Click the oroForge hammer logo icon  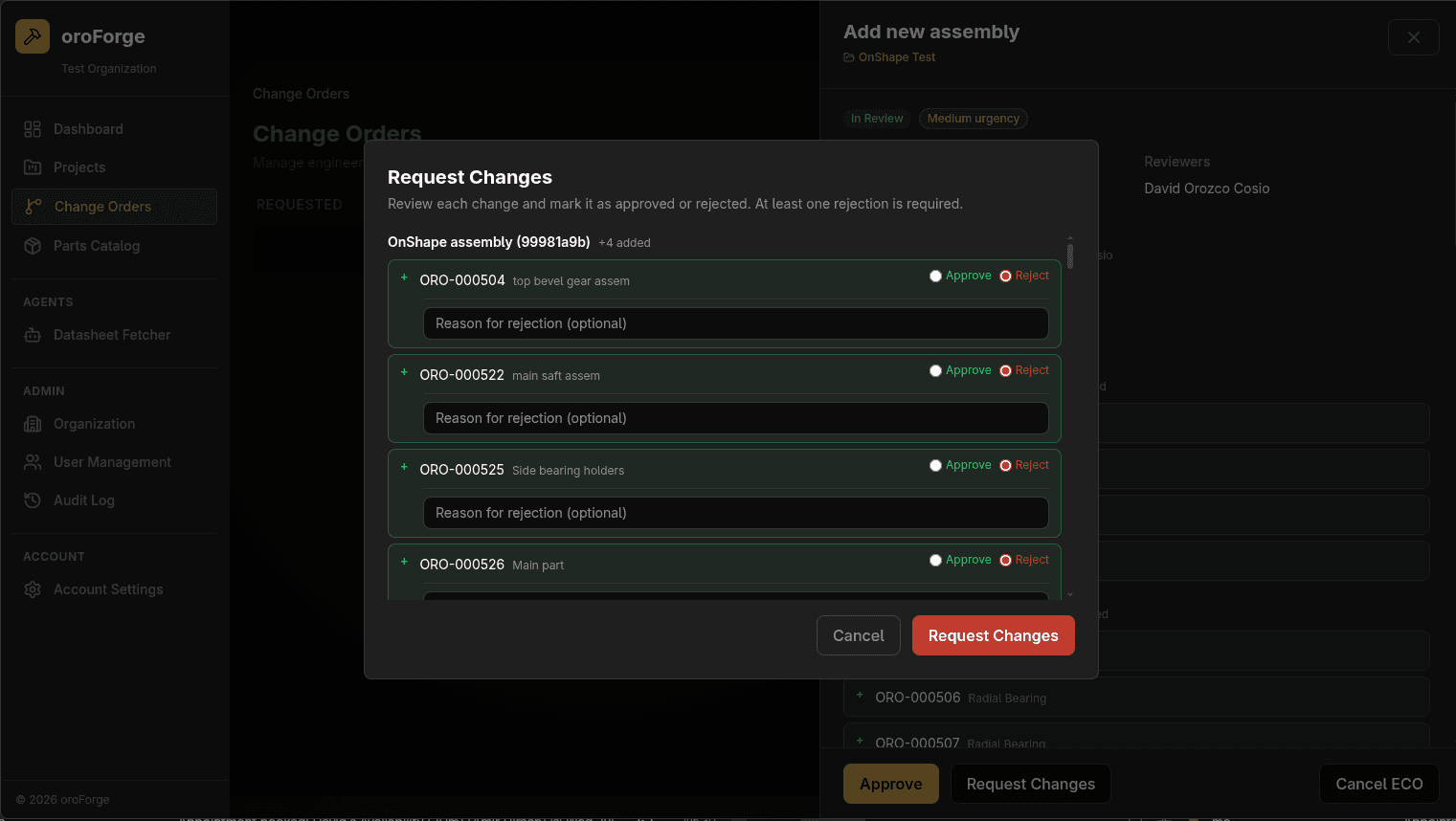33,36
